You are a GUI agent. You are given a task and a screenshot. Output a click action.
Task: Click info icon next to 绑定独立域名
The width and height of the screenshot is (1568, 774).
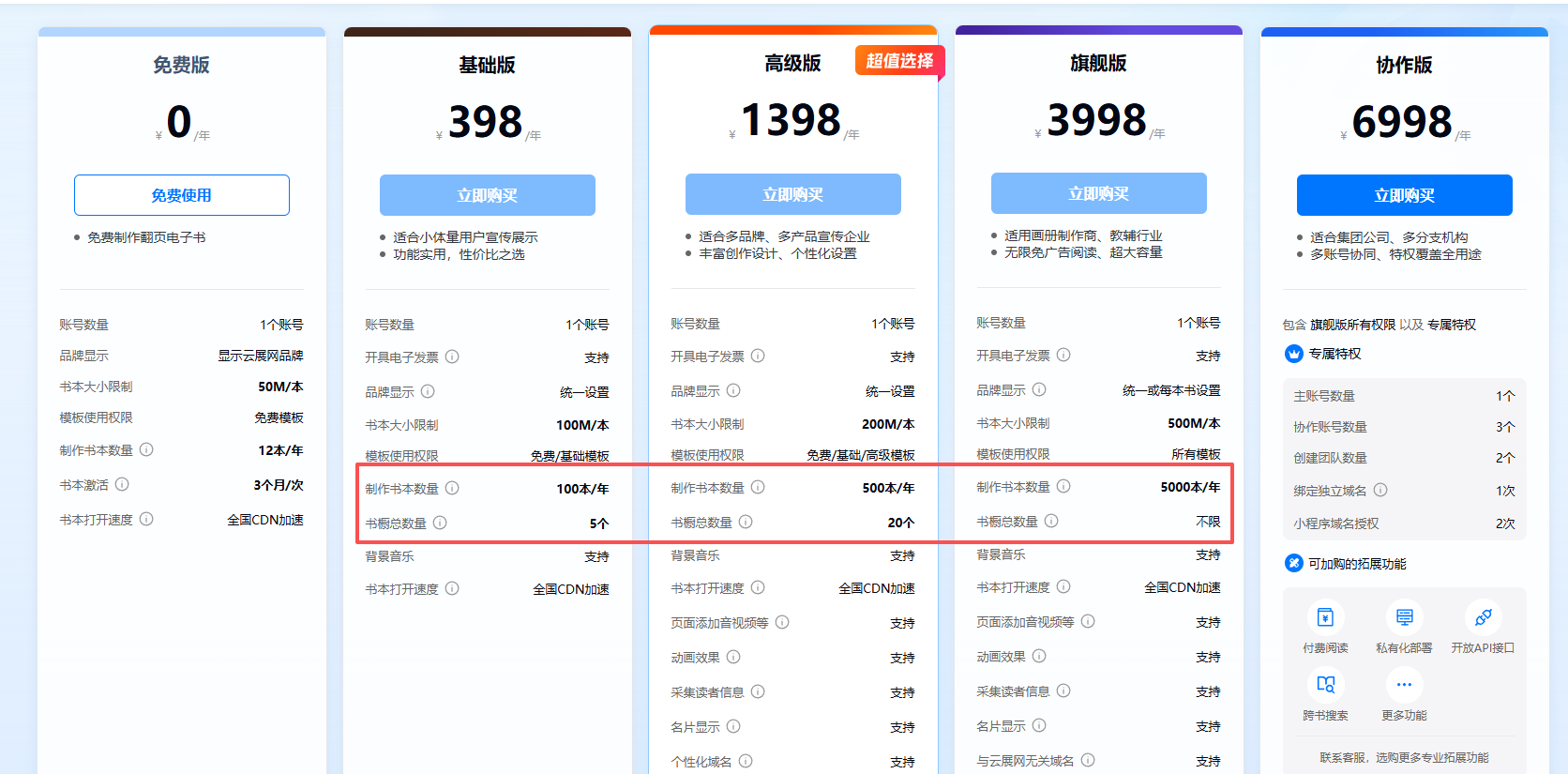1380,490
